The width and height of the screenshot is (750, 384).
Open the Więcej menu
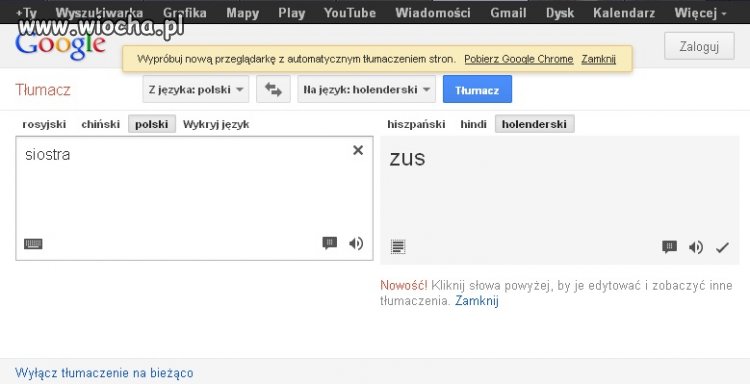pos(700,13)
